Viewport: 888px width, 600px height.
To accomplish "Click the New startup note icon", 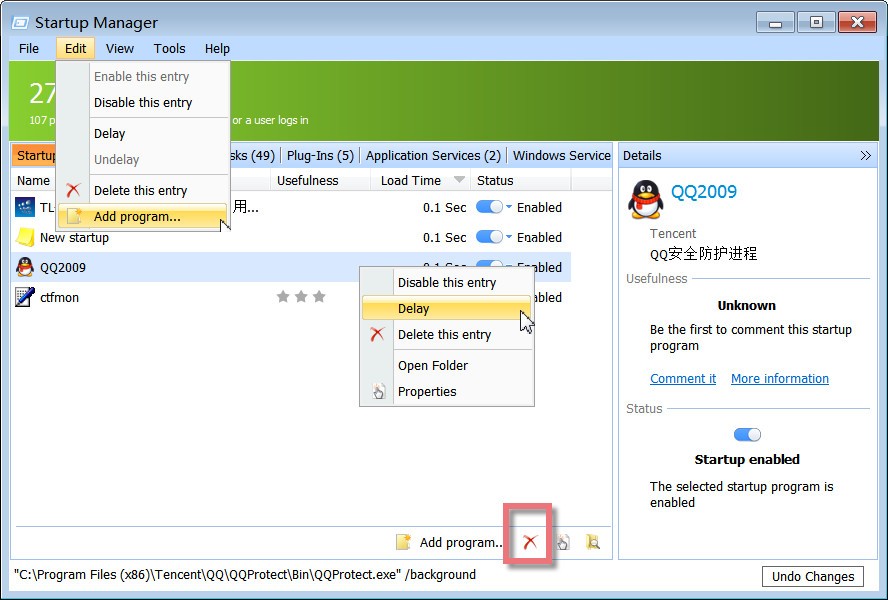I will pyautogui.click(x=25, y=237).
